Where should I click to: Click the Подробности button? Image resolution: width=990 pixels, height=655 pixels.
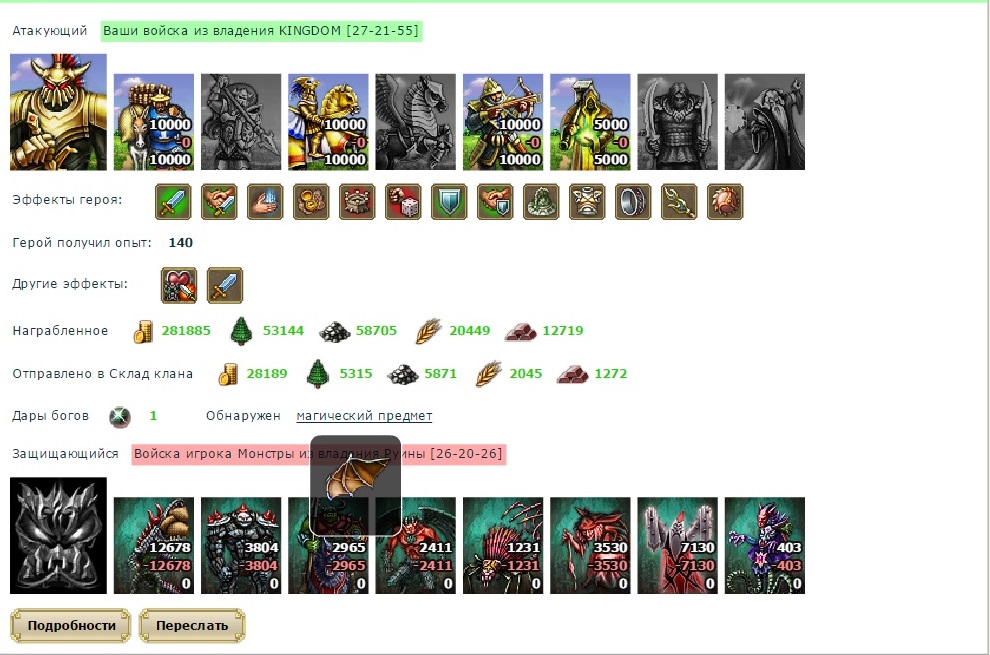pyautogui.click(x=71, y=625)
